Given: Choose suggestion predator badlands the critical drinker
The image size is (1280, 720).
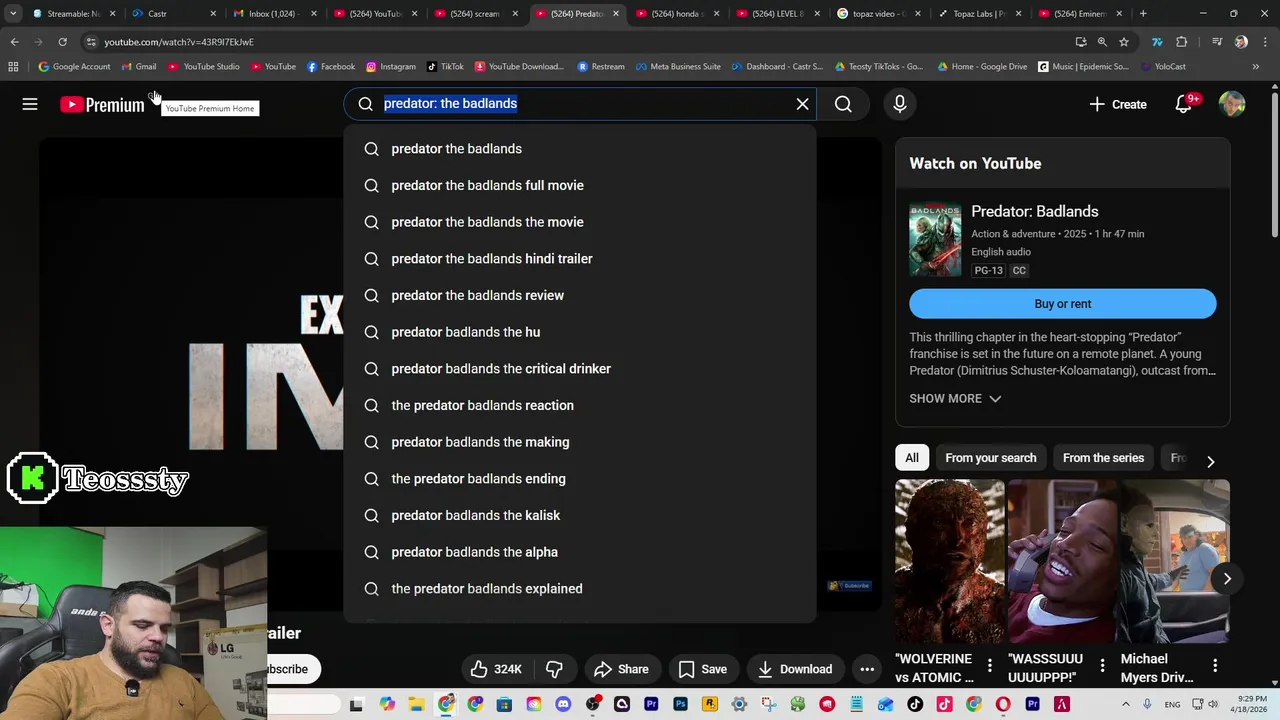Looking at the screenshot, I should tap(580, 369).
